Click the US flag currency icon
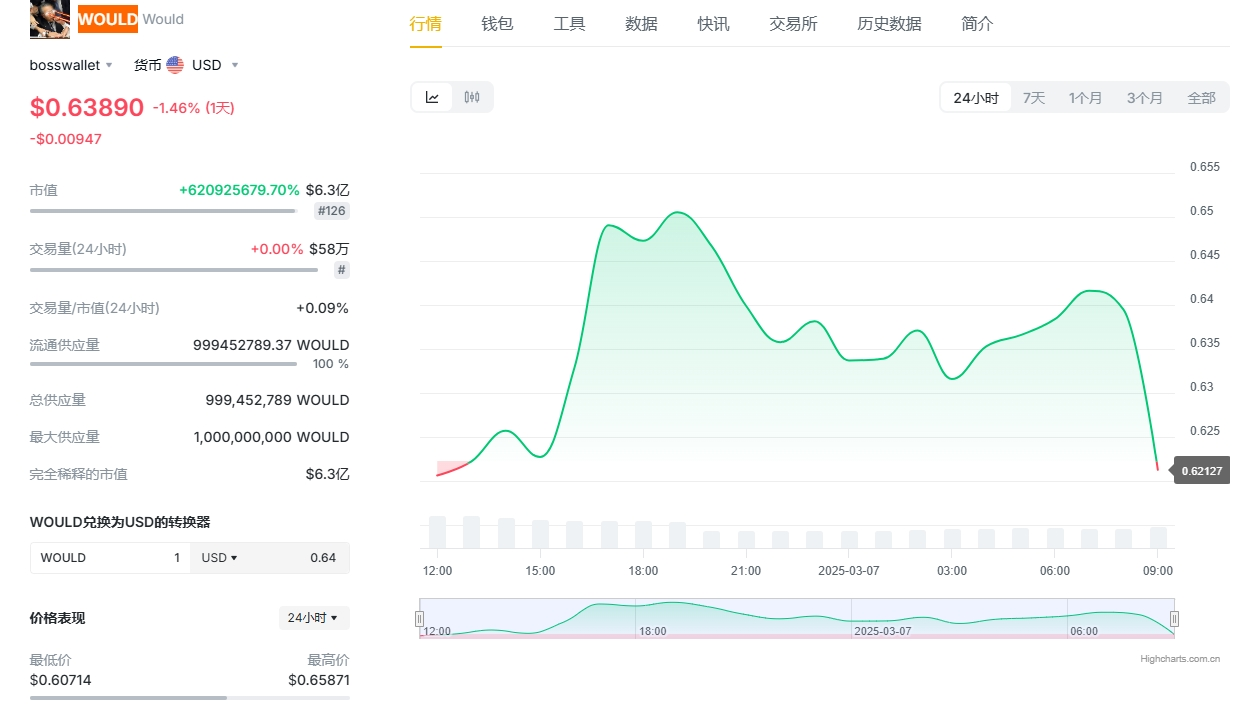Viewport: 1248px width, 716px height. tap(175, 65)
